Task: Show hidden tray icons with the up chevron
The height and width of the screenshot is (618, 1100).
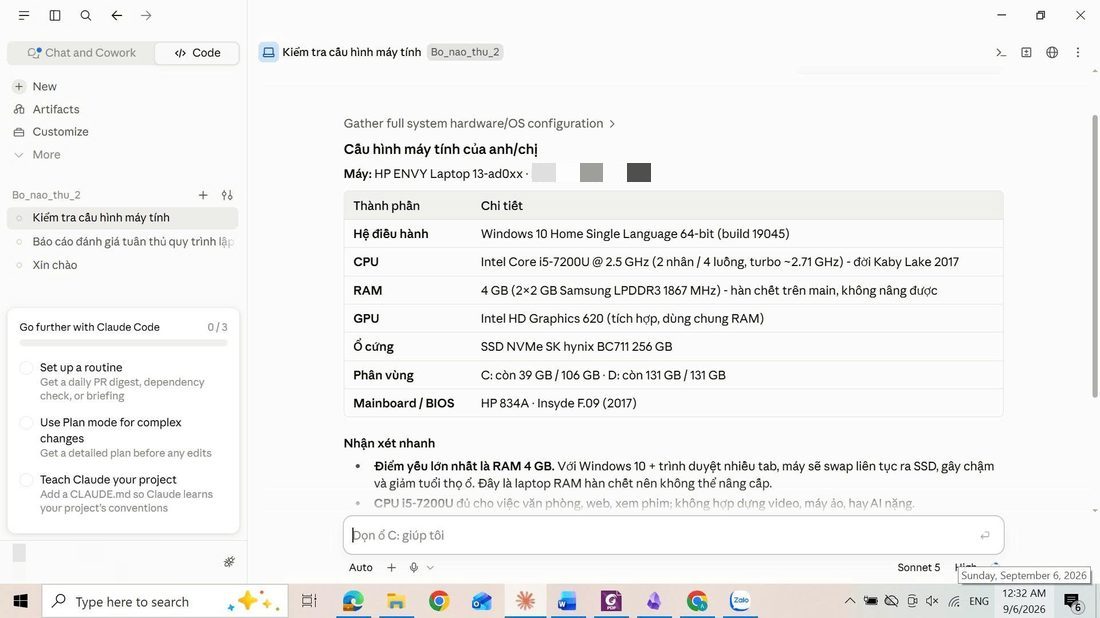Action: click(x=850, y=601)
